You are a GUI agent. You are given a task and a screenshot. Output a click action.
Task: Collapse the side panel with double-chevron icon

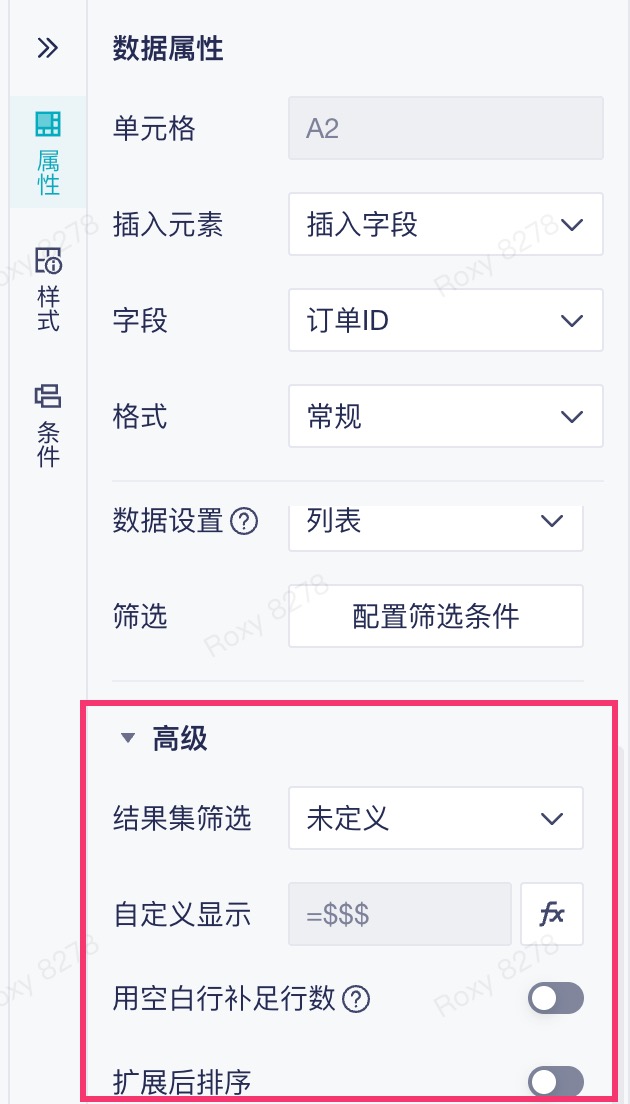click(x=47, y=48)
